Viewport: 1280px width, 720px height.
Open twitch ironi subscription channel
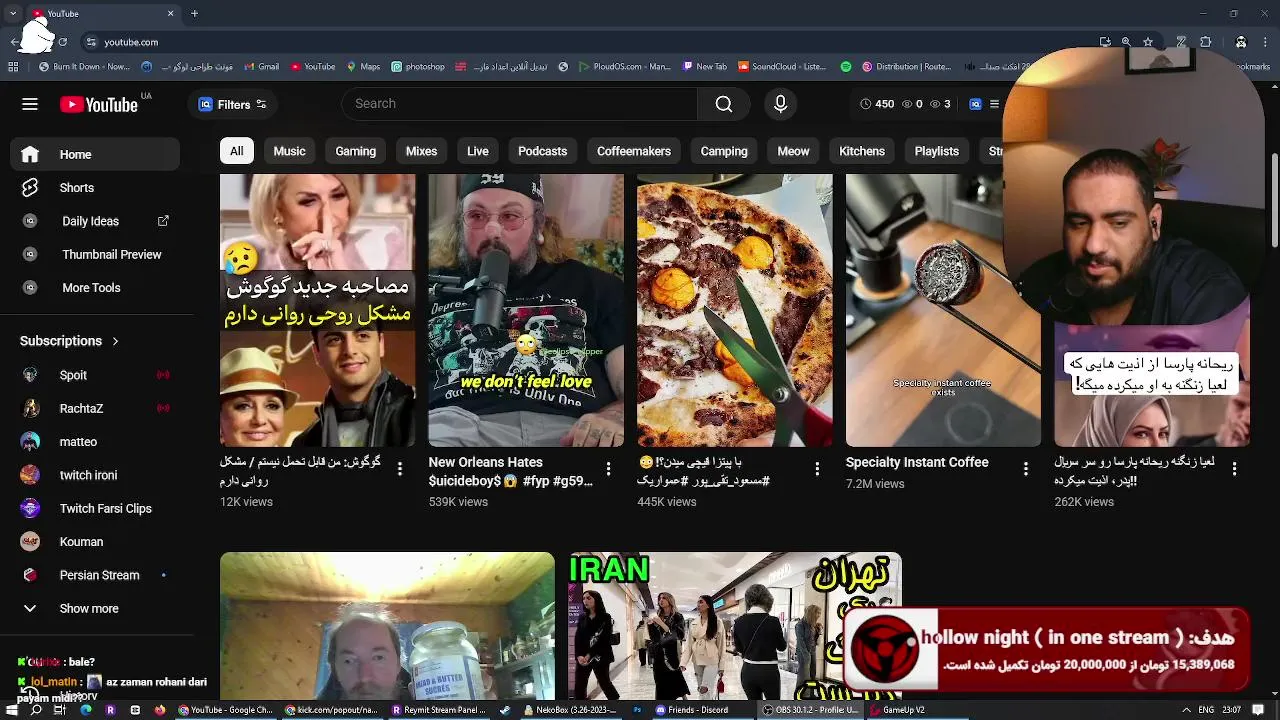[95, 475]
